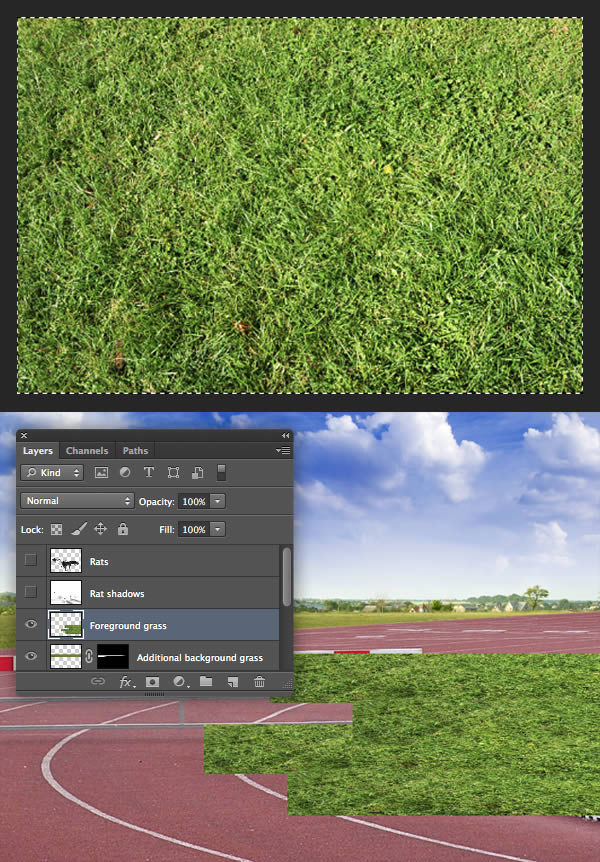Add a layer style with fx icon
The width and height of the screenshot is (600, 862).
126,682
